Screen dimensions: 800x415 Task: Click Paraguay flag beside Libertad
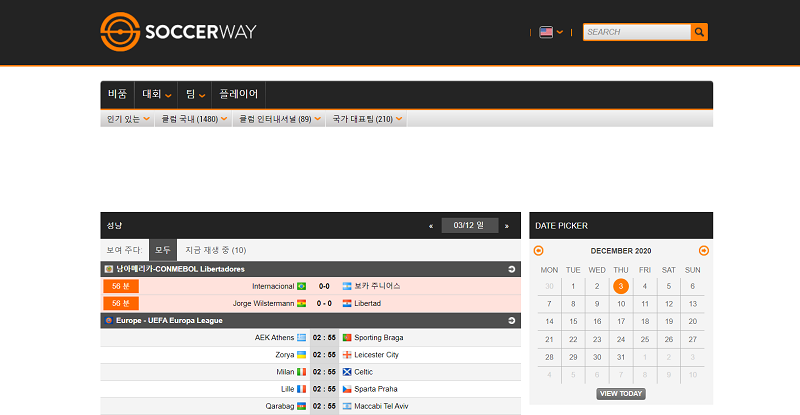[x=347, y=303]
